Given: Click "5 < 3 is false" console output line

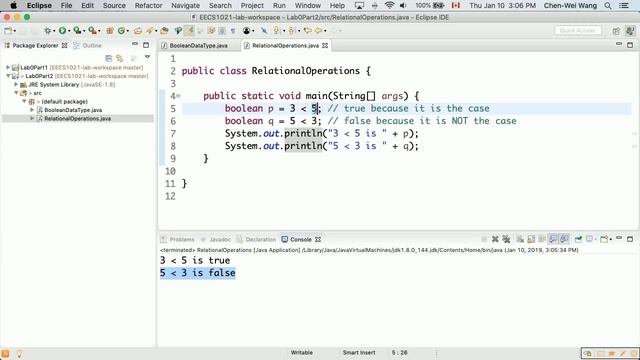Looking at the screenshot, I should pos(198,273).
